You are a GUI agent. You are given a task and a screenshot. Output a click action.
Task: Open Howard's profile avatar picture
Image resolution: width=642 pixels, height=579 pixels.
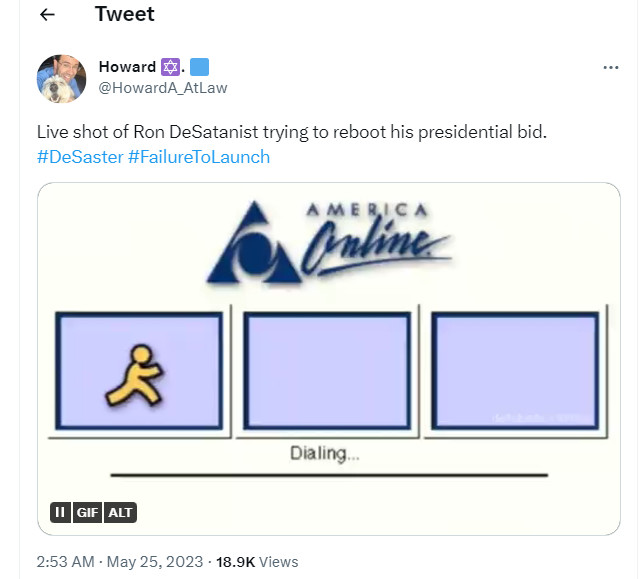pos(61,78)
